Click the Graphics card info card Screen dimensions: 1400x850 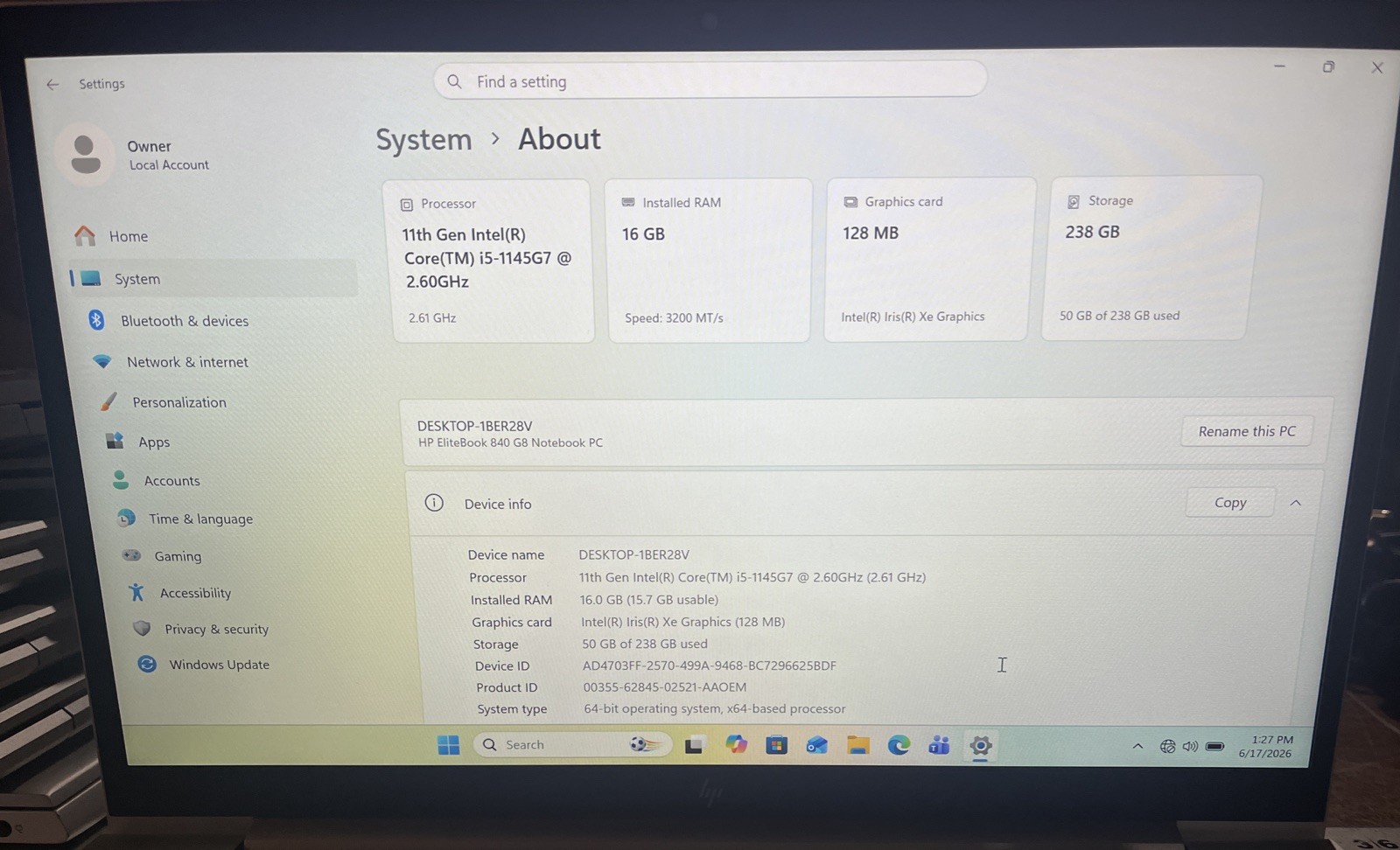tap(928, 260)
